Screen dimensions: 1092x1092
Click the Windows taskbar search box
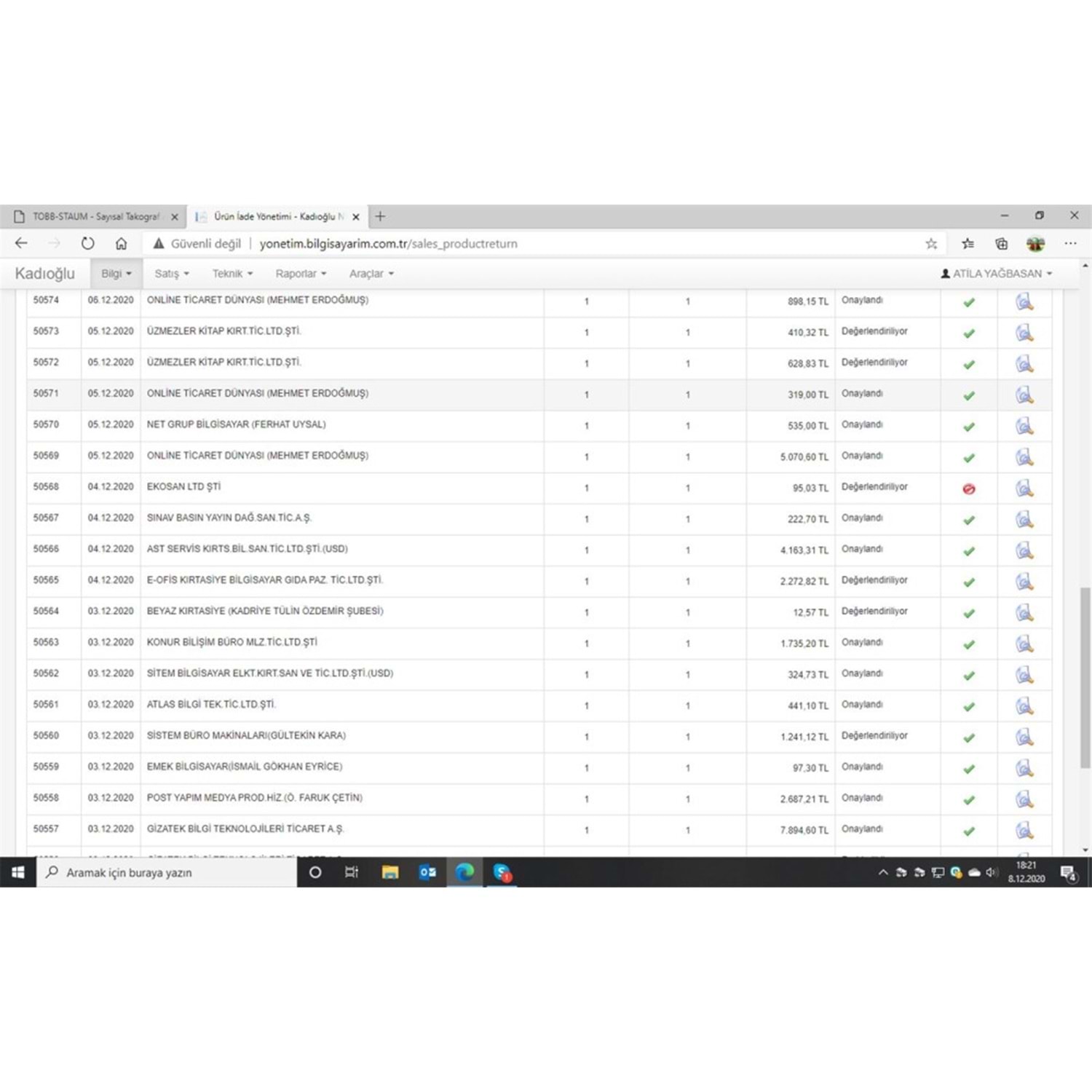click(x=167, y=872)
